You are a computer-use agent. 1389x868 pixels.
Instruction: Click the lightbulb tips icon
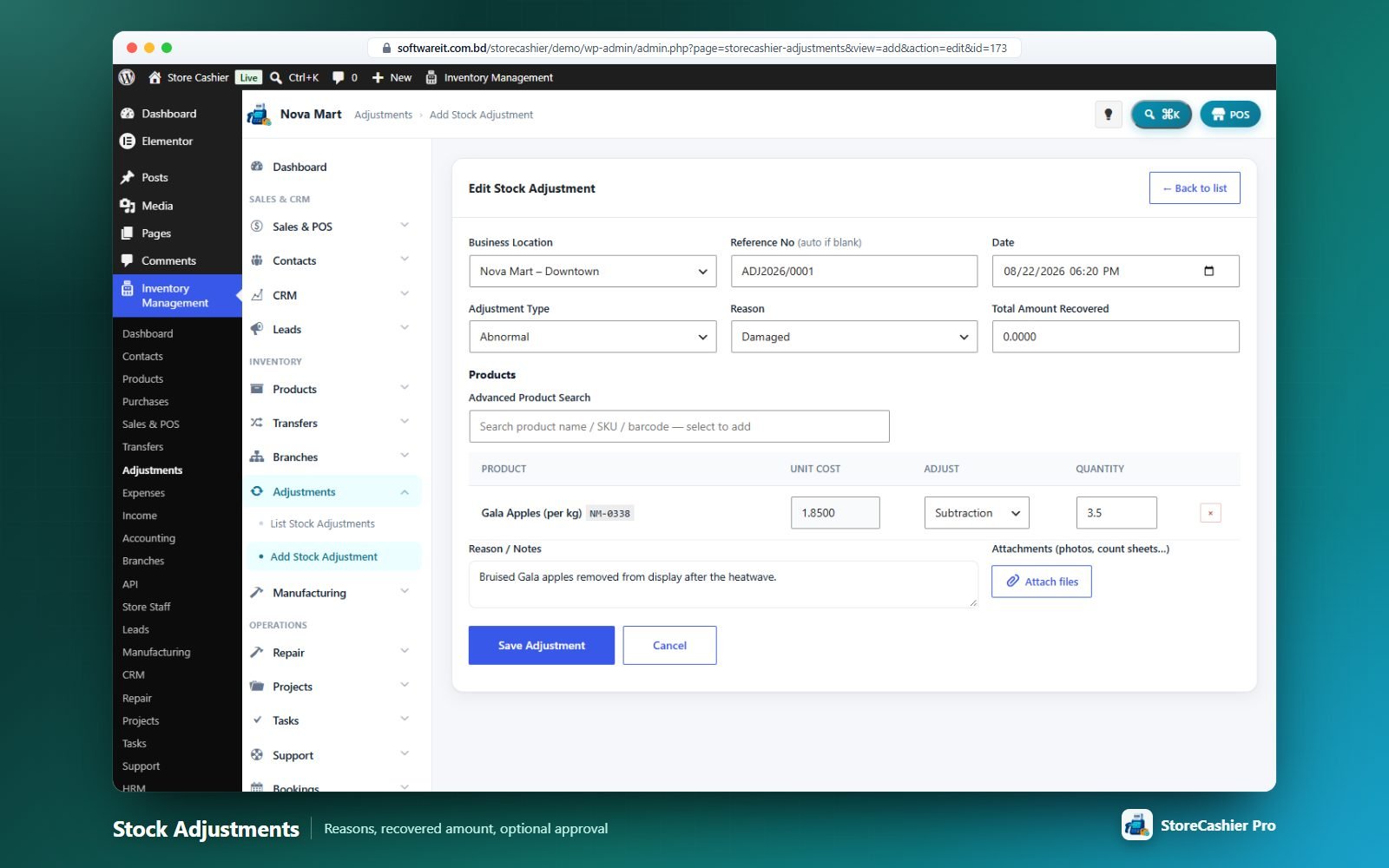pyautogui.click(x=1108, y=115)
